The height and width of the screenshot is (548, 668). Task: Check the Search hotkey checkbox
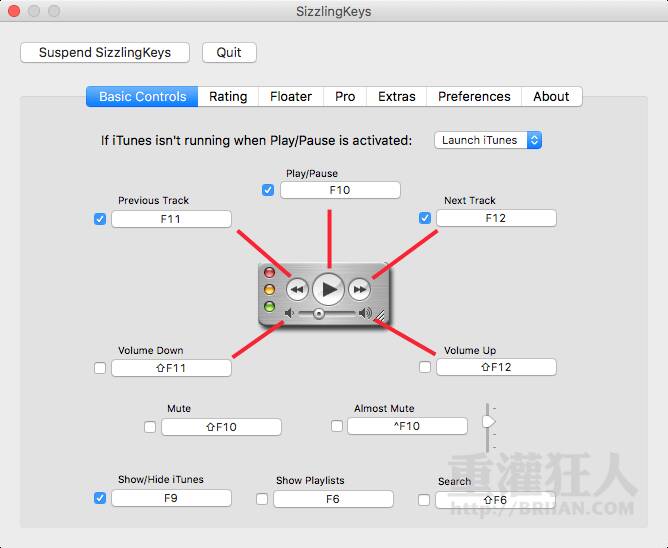click(424, 500)
